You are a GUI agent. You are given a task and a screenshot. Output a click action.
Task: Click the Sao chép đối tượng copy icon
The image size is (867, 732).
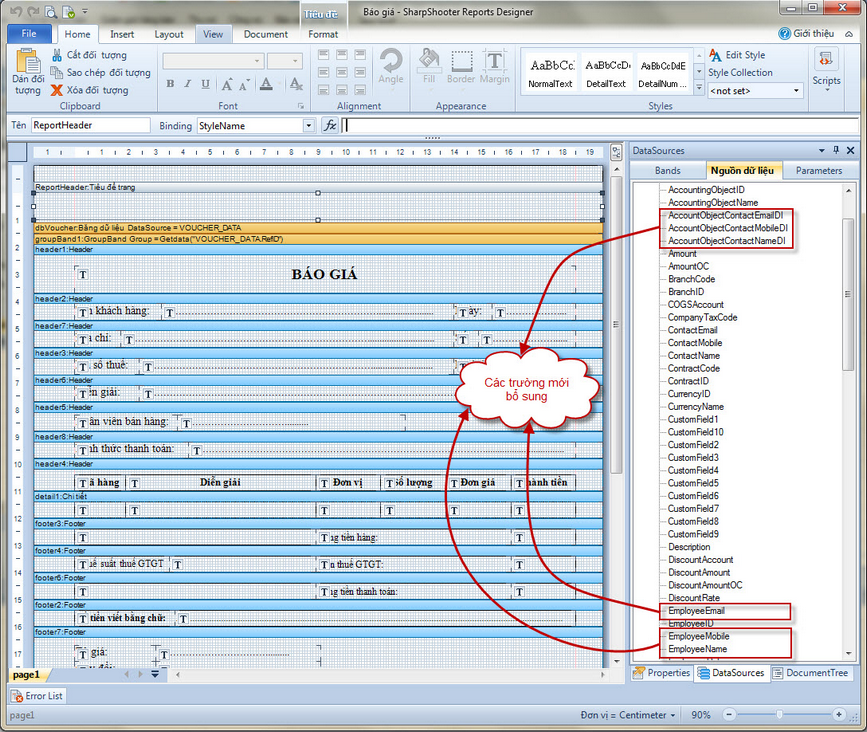tap(56, 72)
